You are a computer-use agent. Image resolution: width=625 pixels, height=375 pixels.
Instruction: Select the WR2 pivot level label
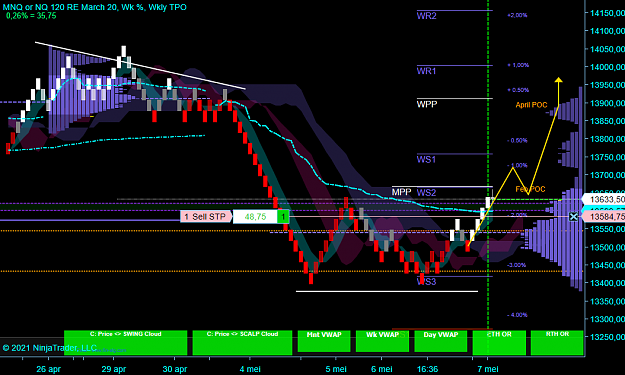point(426,16)
